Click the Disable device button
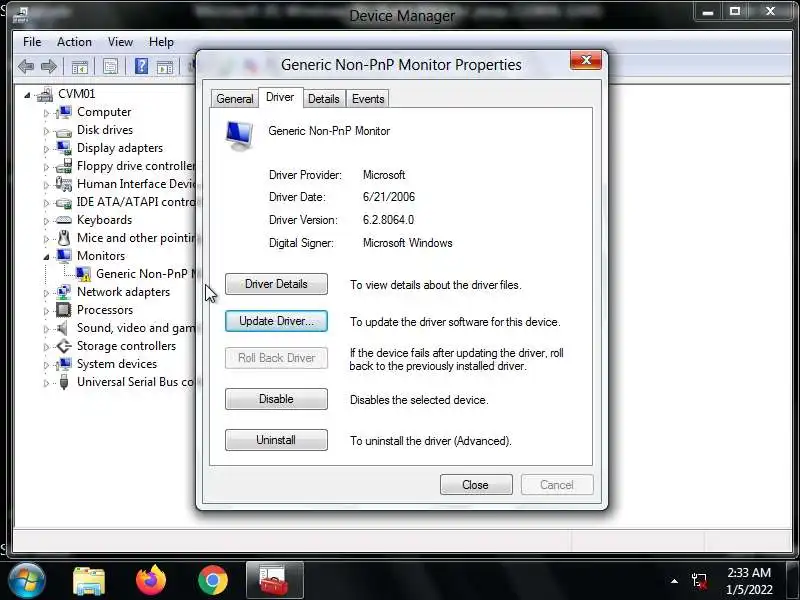 point(276,399)
